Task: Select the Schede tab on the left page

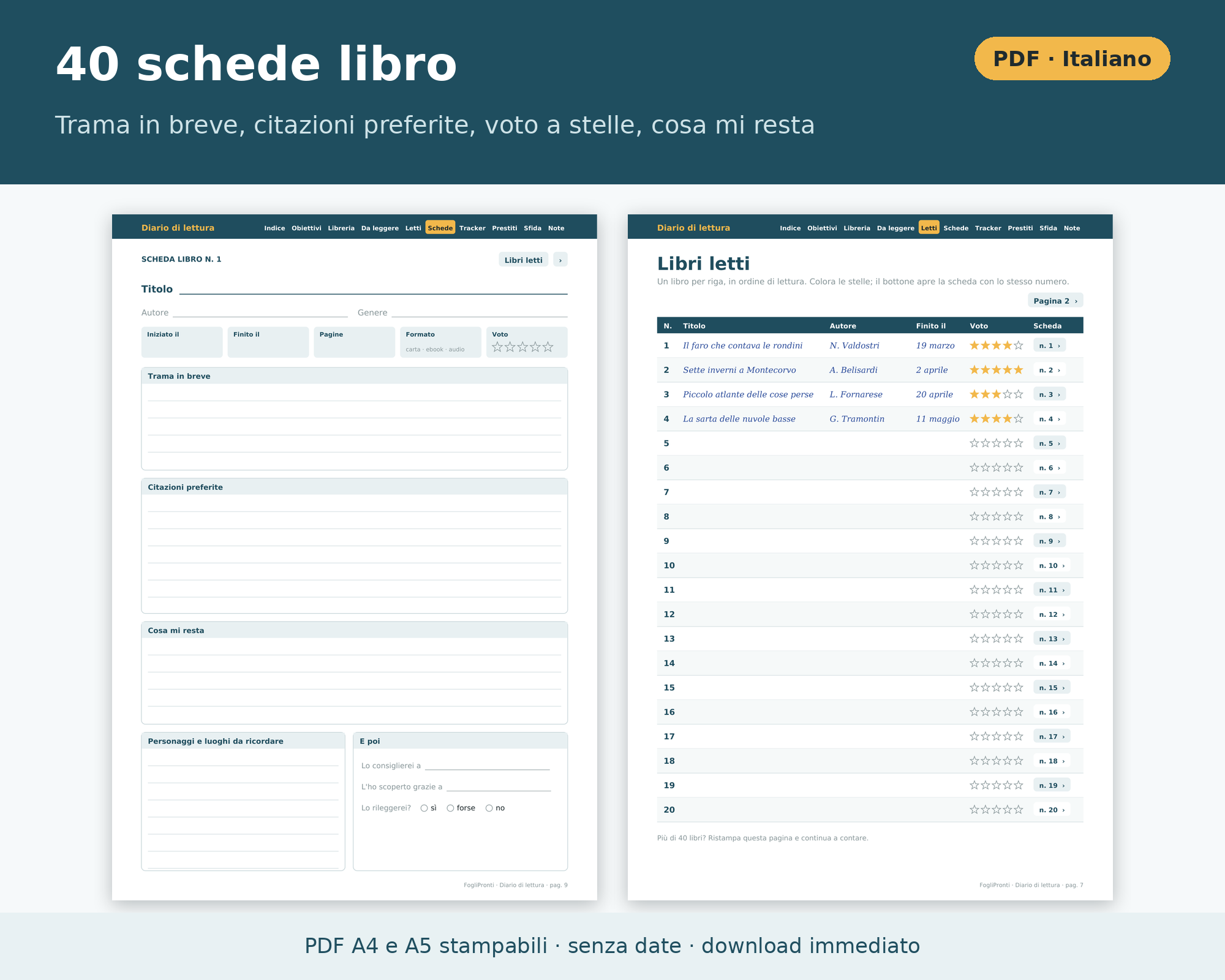Action: coord(440,228)
